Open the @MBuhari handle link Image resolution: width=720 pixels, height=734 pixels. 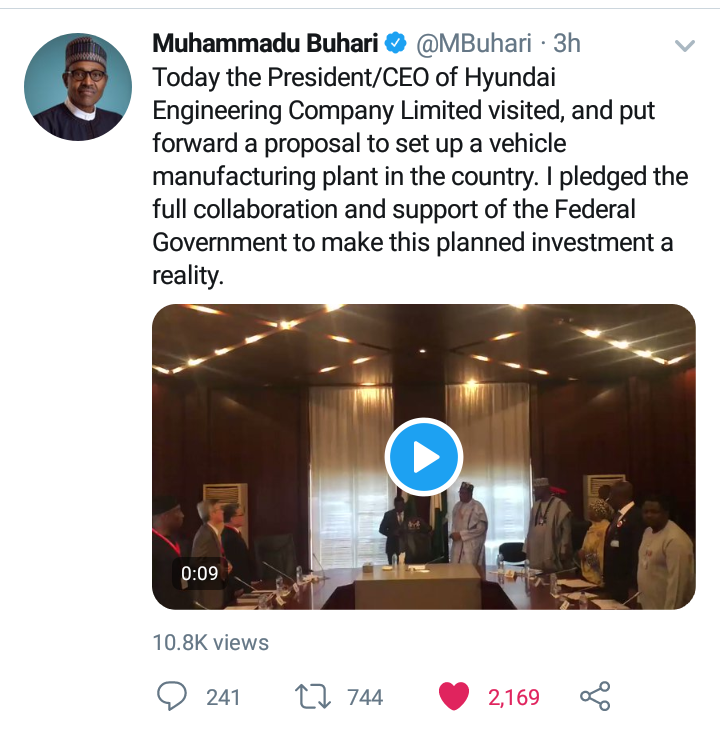click(474, 44)
